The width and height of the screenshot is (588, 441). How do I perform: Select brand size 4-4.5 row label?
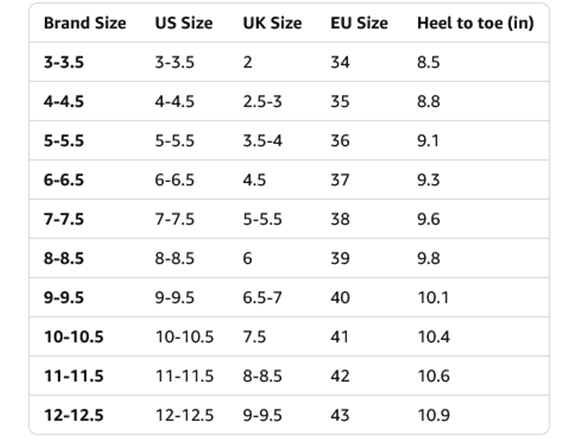pos(64,102)
